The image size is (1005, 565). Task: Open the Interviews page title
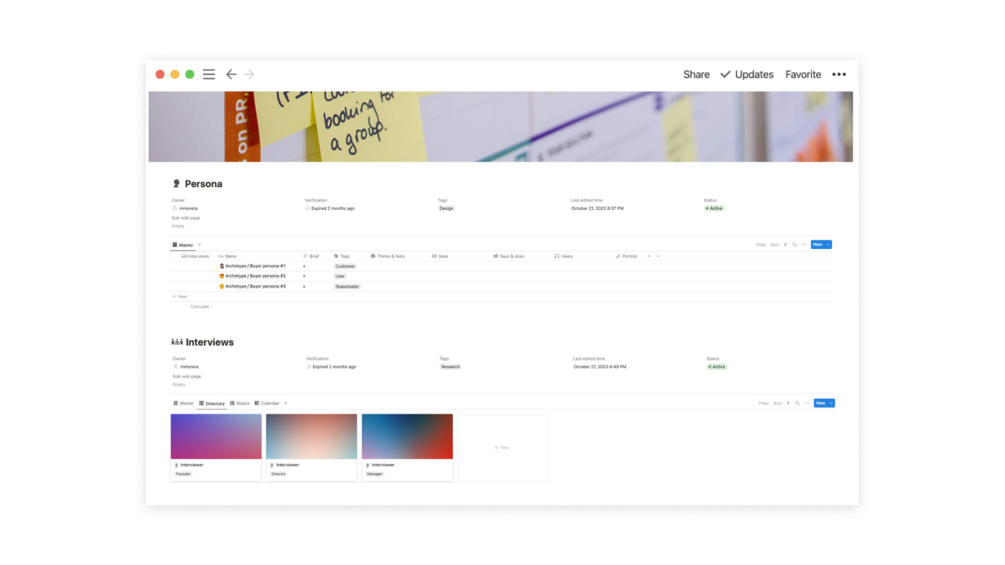pos(210,342)
